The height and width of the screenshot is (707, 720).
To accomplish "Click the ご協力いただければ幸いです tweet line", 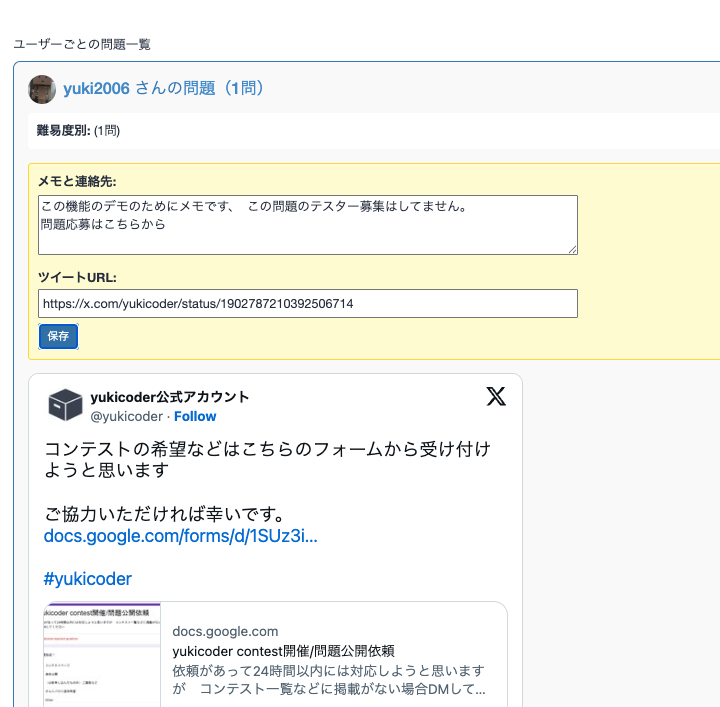I will (x=164, y=514).
